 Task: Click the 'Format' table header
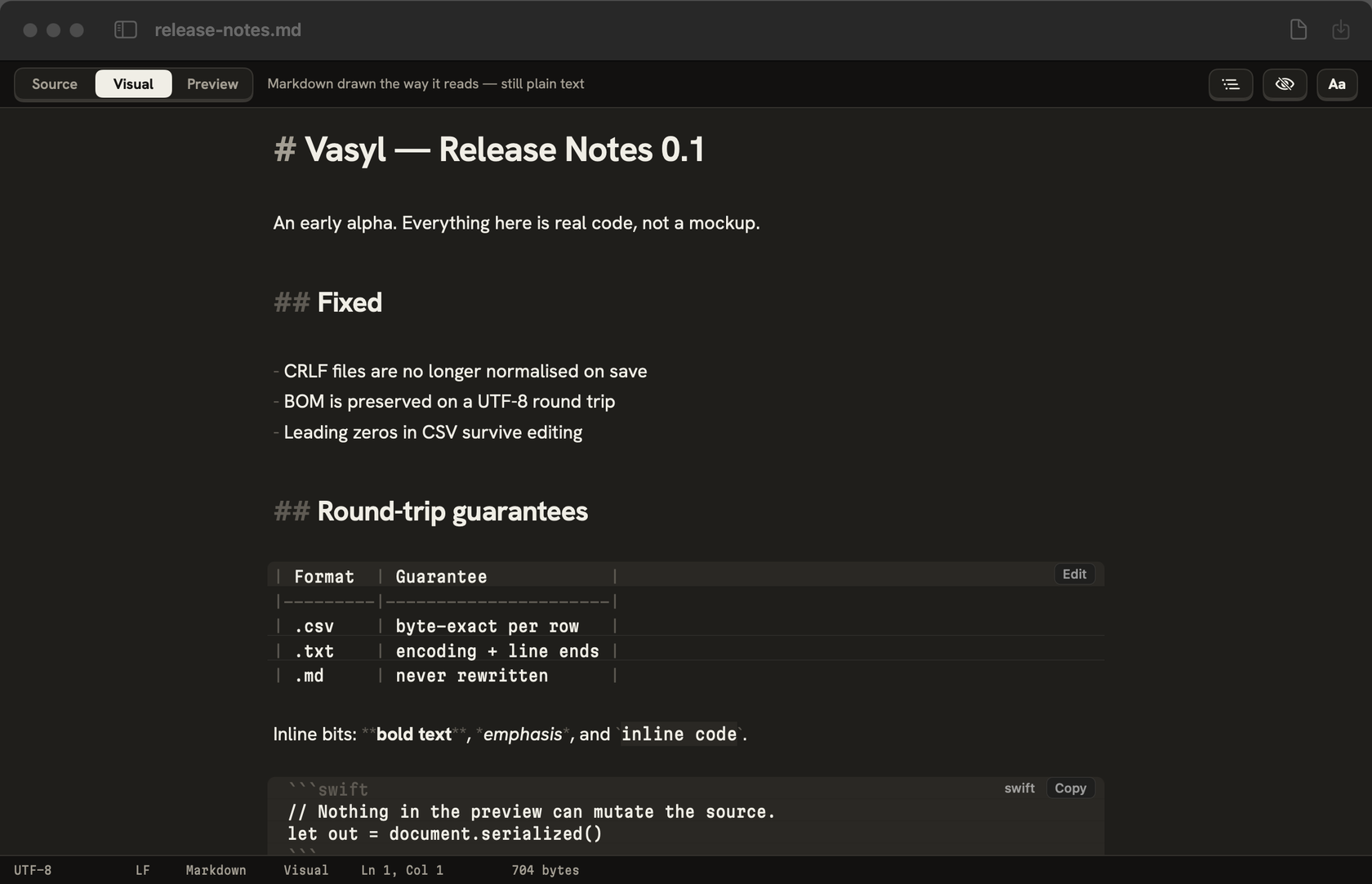coord(324,577)
